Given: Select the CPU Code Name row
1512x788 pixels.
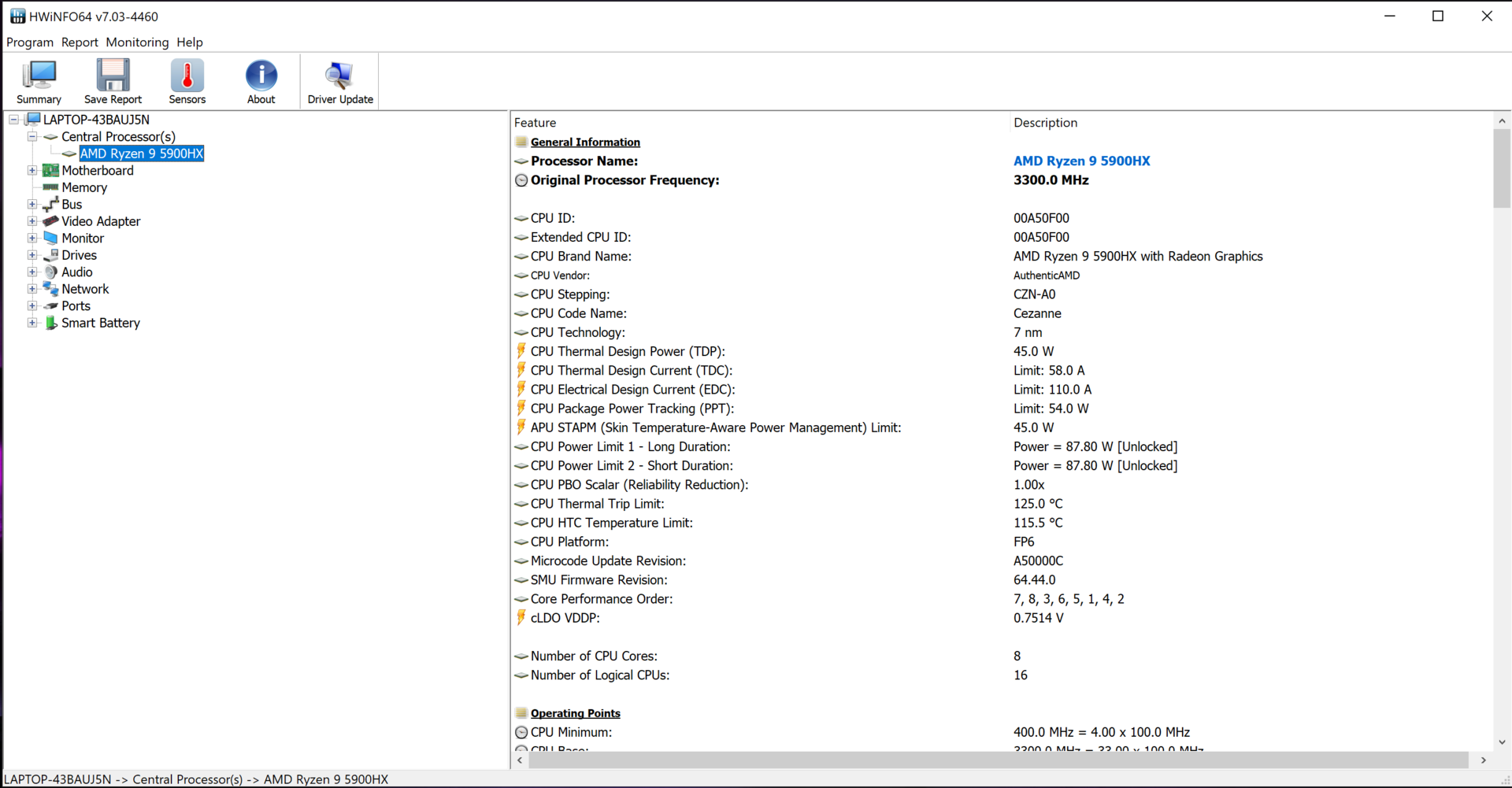Looking at the screenshot, I should pyautogui.click(x=1002, y=313).
